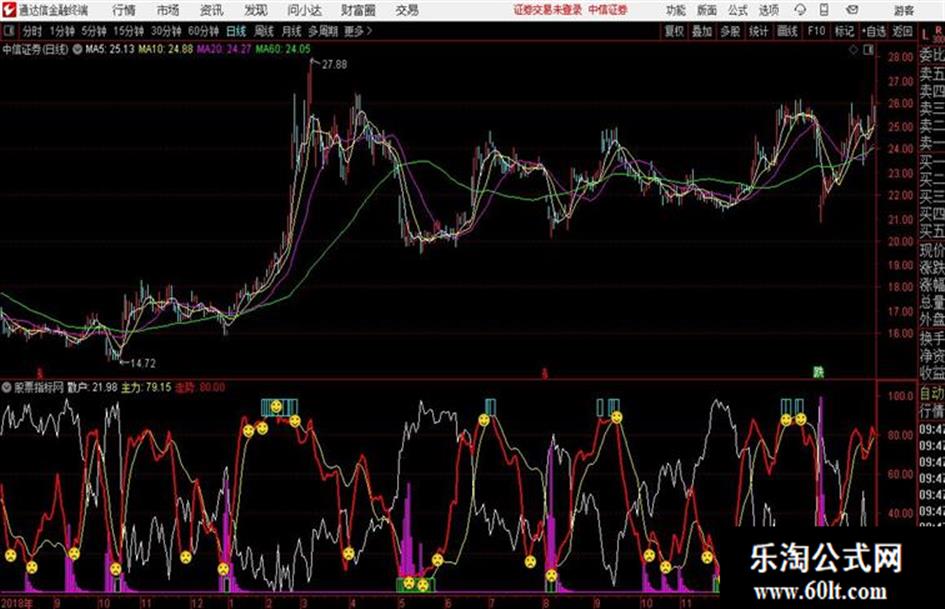
Task: Open the 交易 menu
Action: [407, 10]
